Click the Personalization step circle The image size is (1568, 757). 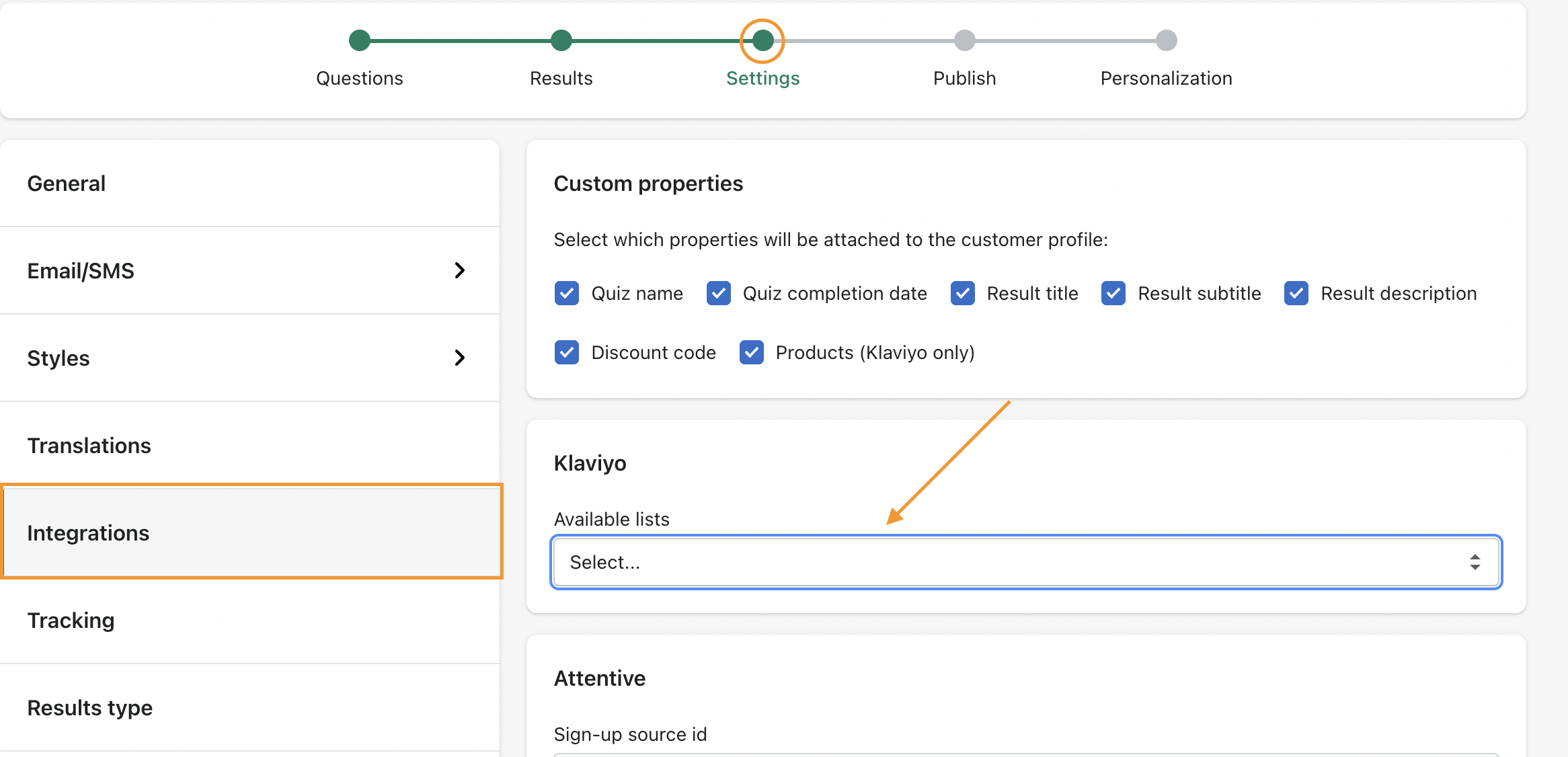click(x=1166, y=40)
